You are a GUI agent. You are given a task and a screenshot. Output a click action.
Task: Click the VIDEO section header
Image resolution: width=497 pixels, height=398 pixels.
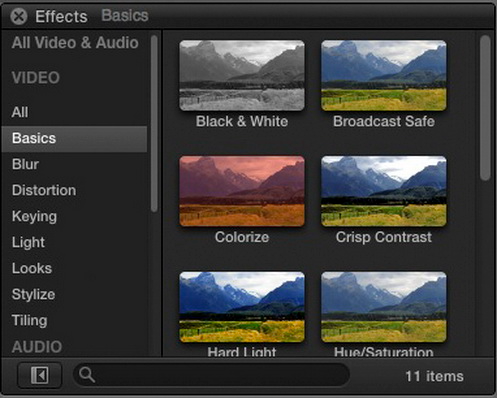click(x=36, y=78)
